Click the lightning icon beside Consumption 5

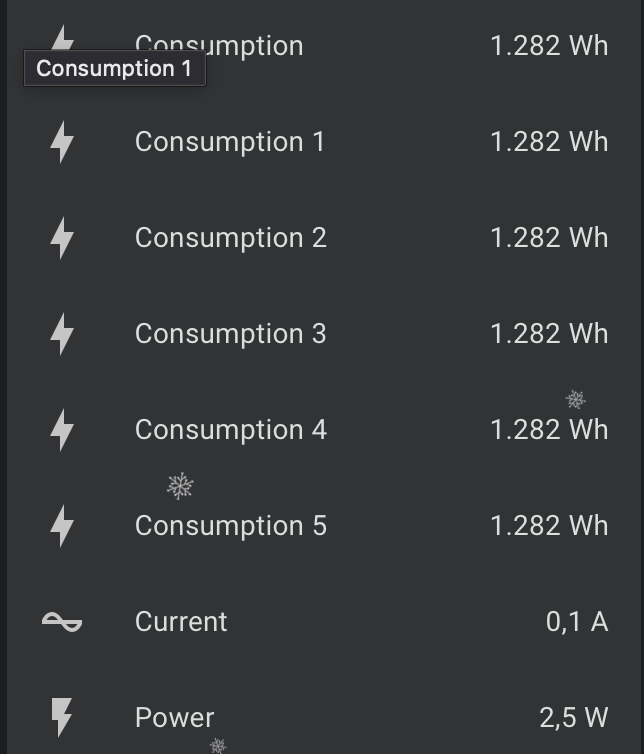62,526
